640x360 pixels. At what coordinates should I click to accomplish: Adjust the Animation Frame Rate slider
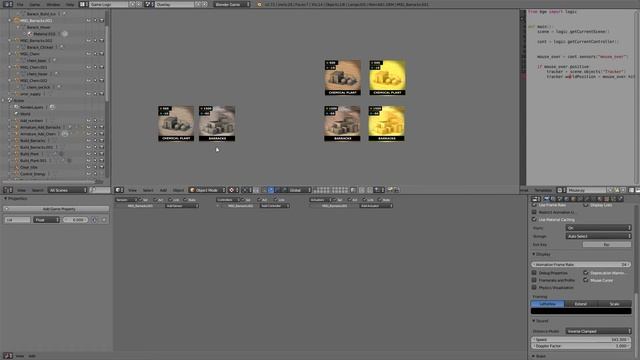point(581,264)
